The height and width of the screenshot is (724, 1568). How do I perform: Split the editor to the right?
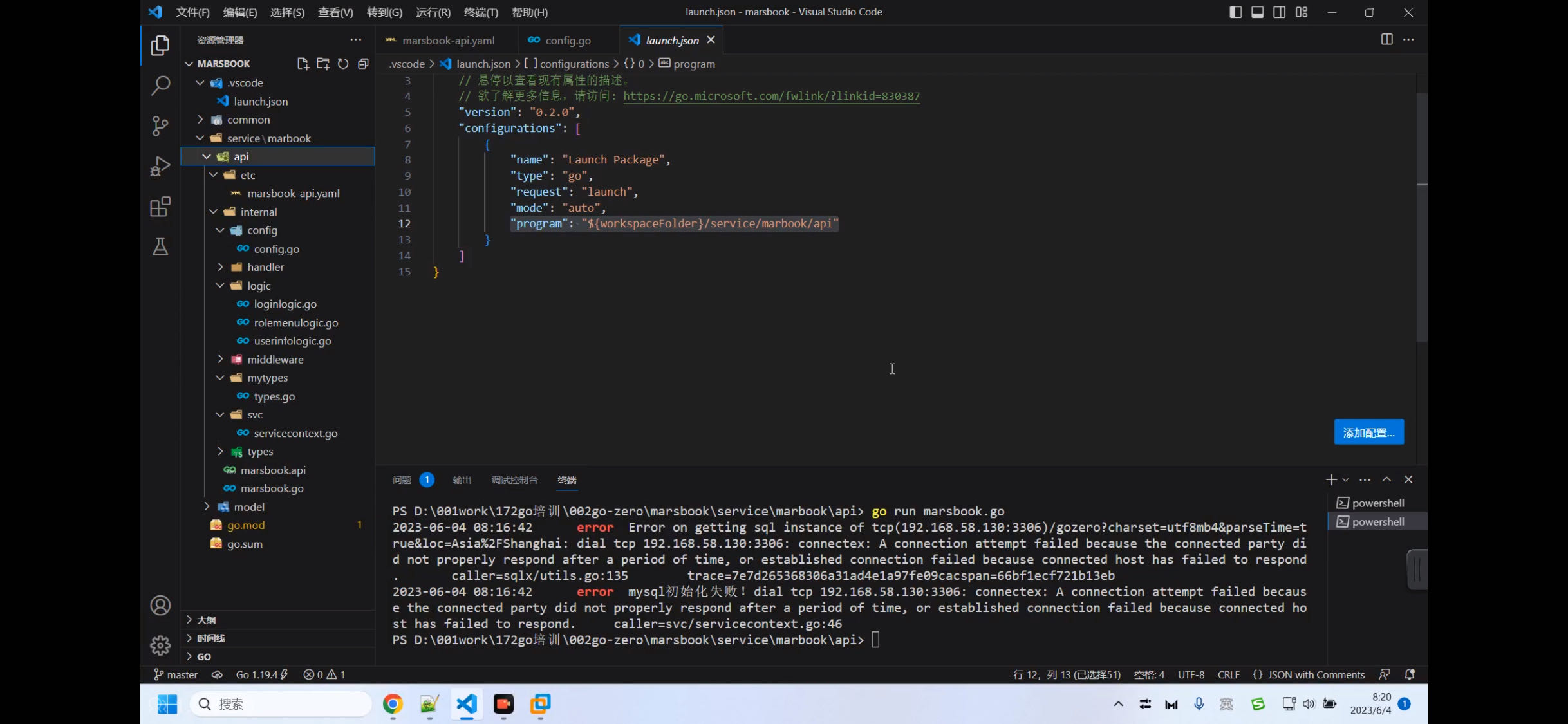coord(1387,40)
